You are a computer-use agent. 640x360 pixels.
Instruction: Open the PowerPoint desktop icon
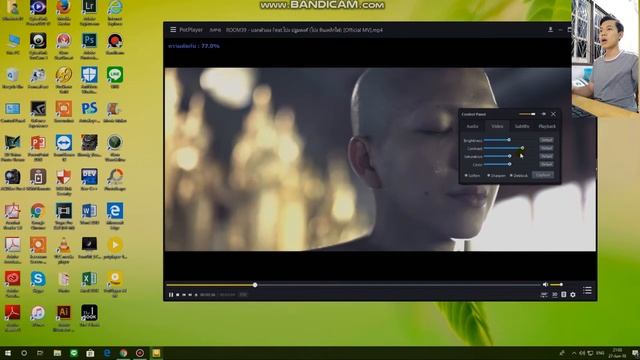(x=38, y=148)
